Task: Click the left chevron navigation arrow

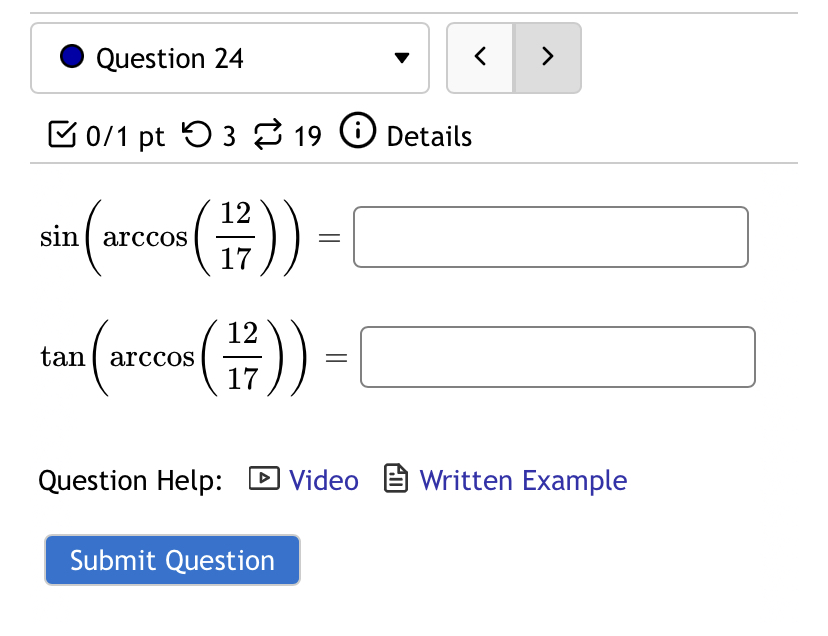Action: coord(480,57)
